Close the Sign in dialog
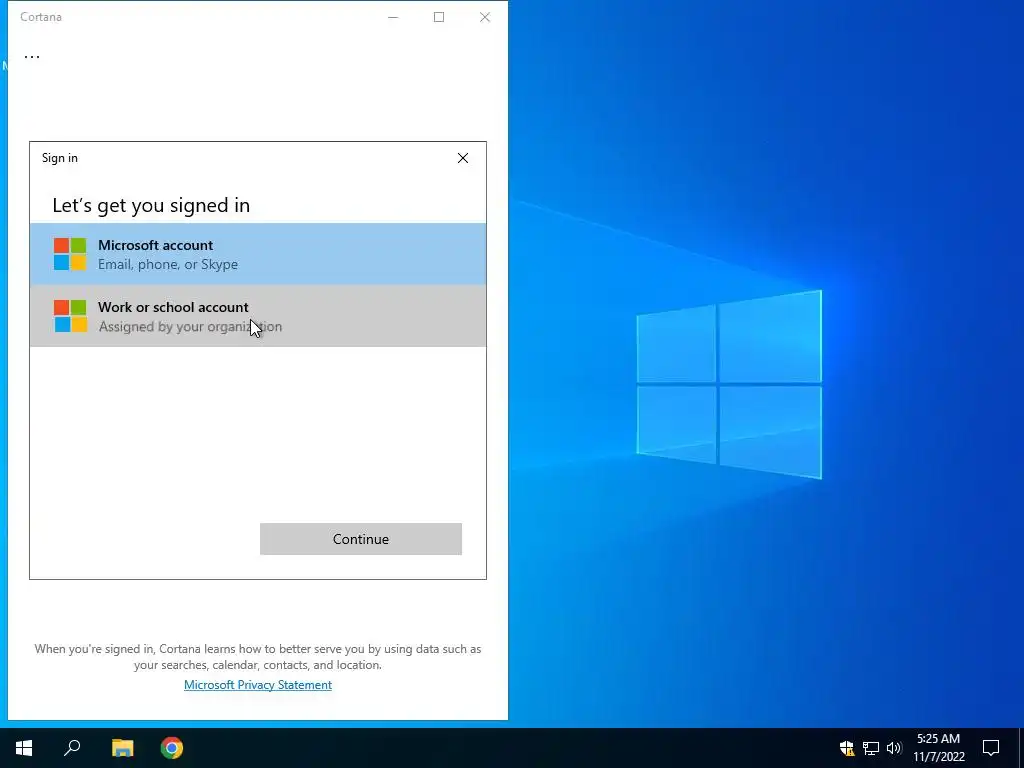Image resolution: width=1024 pixels, height=768 pixels. pyautogui.click(x=463, y=158)
